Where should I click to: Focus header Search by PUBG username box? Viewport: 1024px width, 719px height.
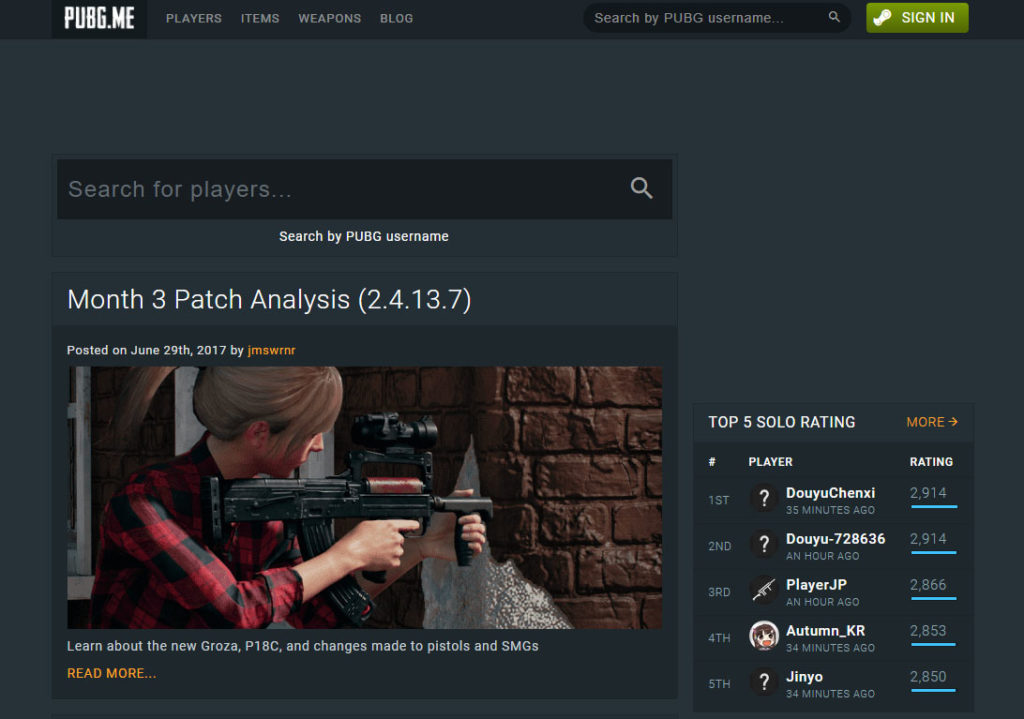point(705,18)
